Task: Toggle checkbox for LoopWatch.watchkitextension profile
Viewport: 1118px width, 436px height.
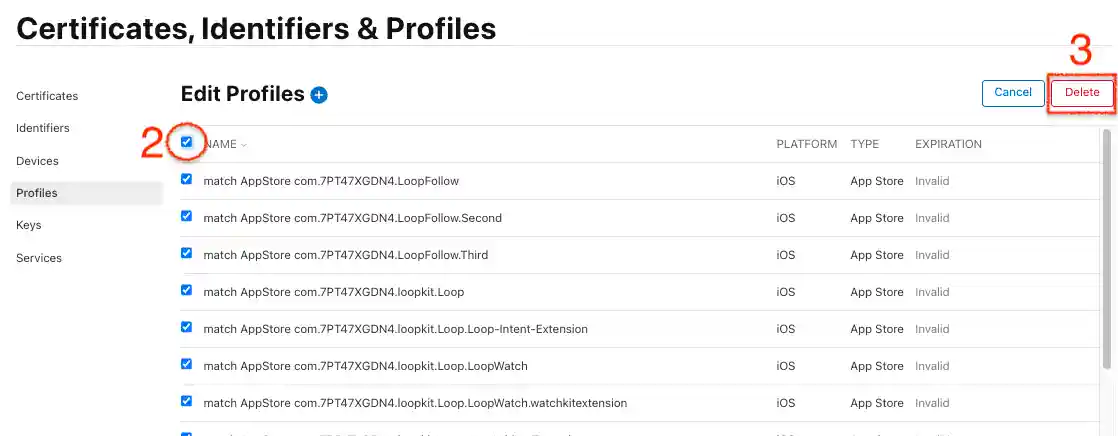Action: coord(186,401)
